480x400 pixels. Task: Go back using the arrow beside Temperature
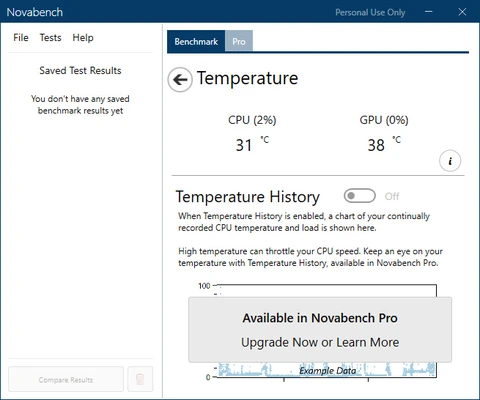pyautogui.click(x=180, y=80)
